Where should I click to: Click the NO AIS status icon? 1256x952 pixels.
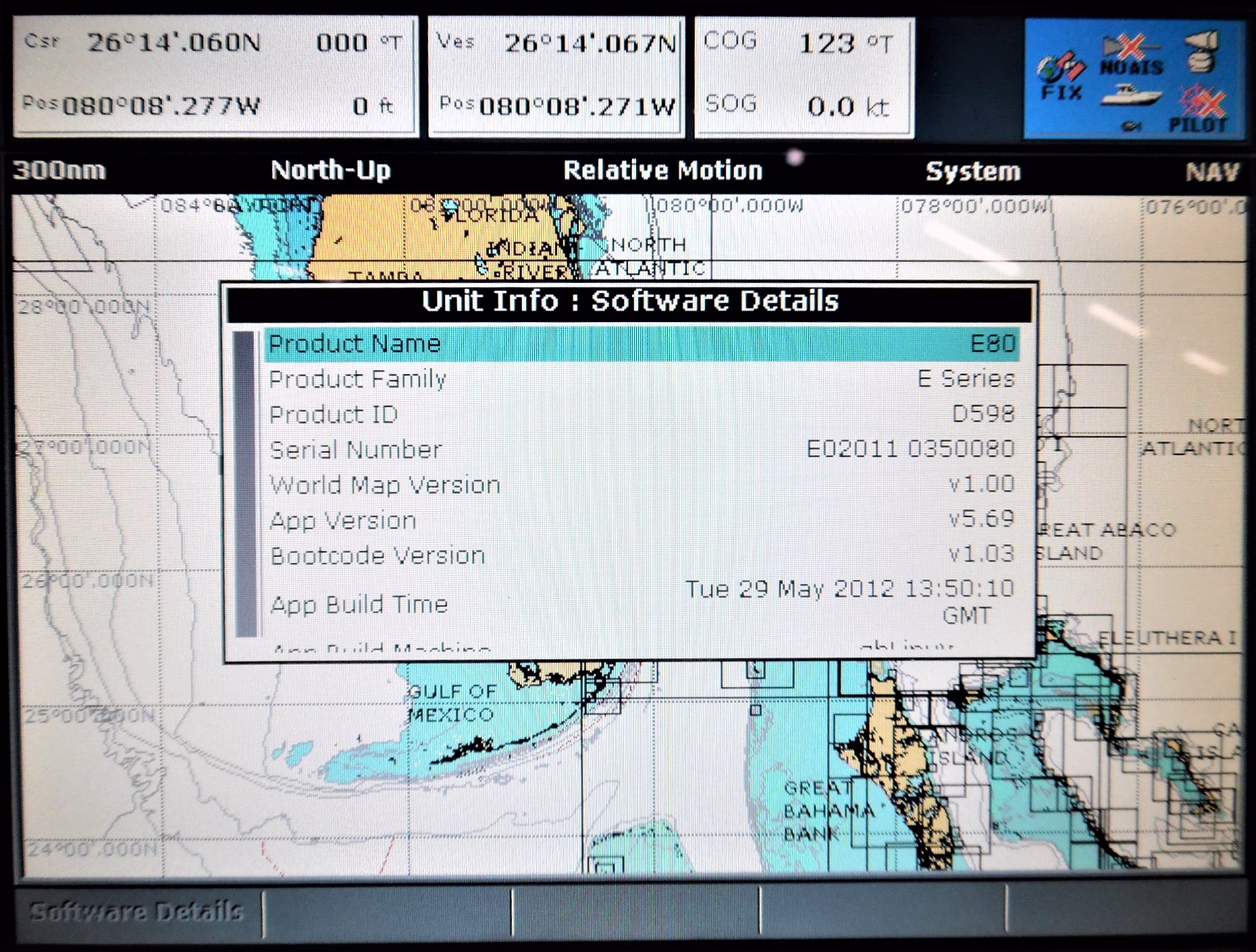pyautogui.click(x=1130, y=56)
